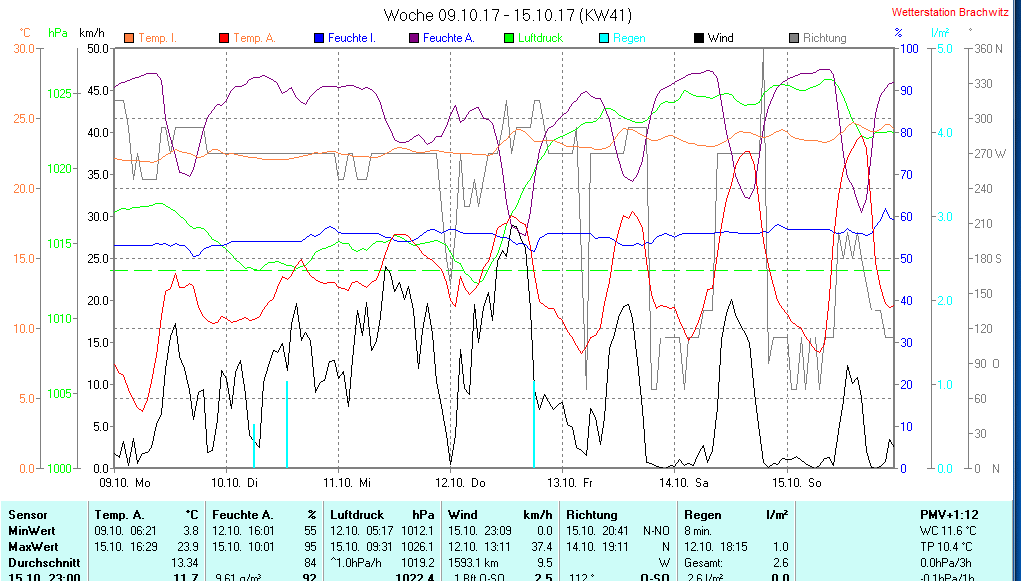Select the blue Feuchte I. legend swatch
The width and height of the screenshot is (1021, 581).
(319, 38)
